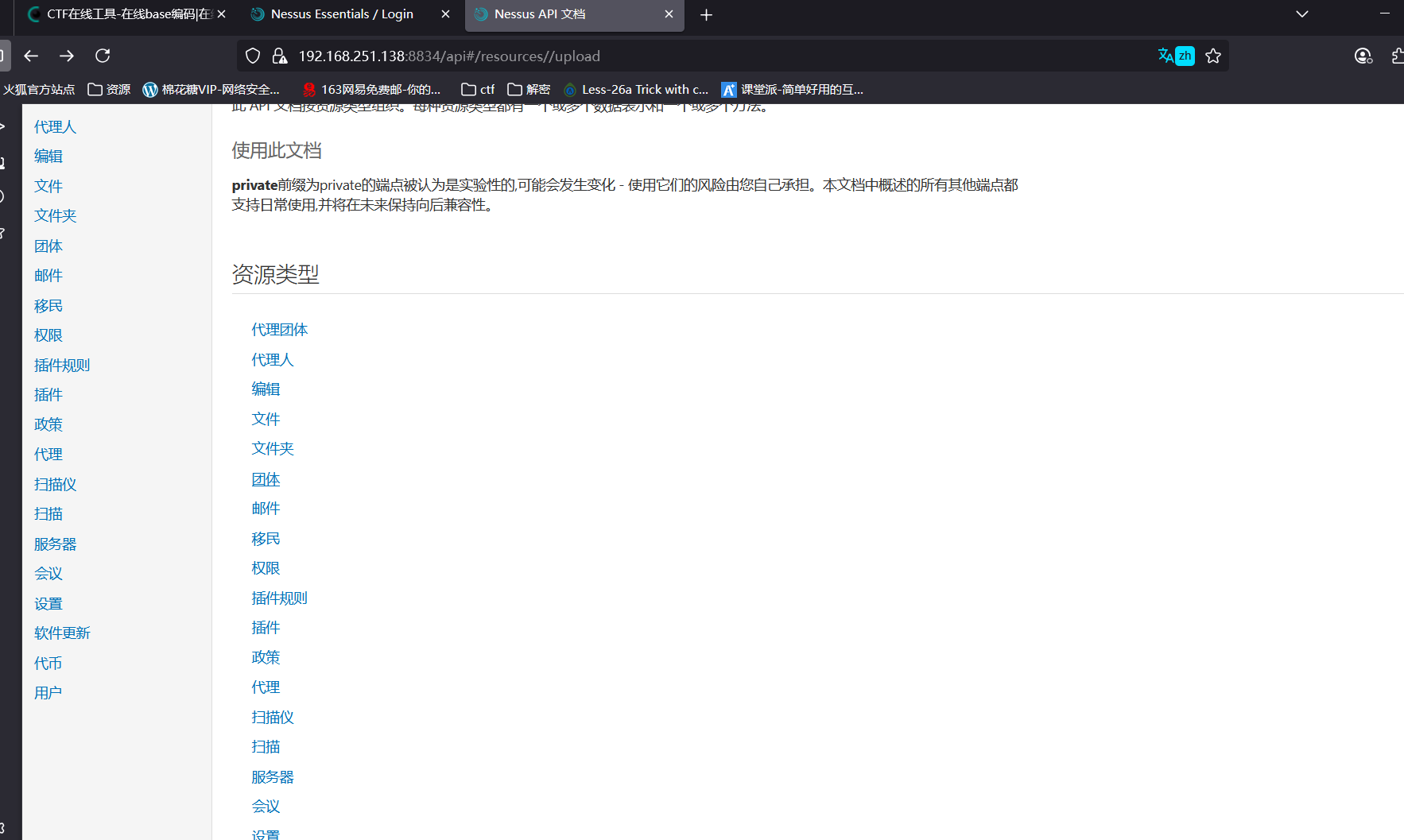Viewport: 1404px width, 840px height.
Task: Open the Less-26a Trick bookmark
Action: click(x=636, y=90)
